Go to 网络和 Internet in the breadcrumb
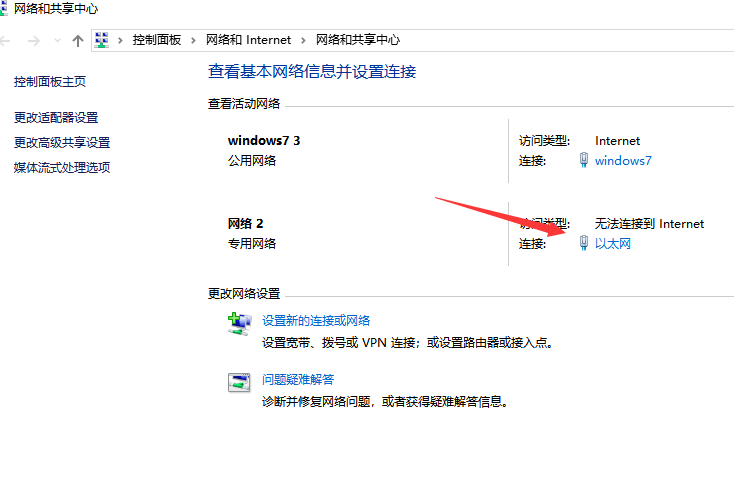Screen dimensions: 734x498 (249, 40)
